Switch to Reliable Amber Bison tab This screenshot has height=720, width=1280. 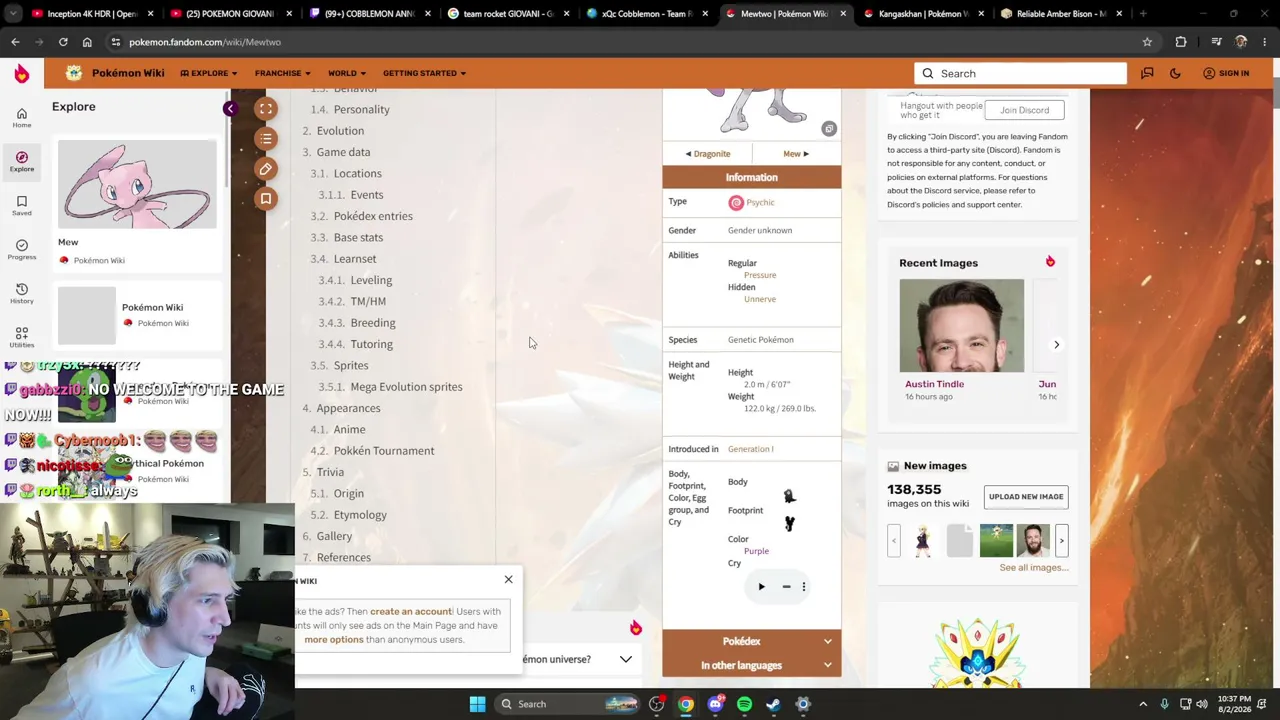(x=1061, y=14)
